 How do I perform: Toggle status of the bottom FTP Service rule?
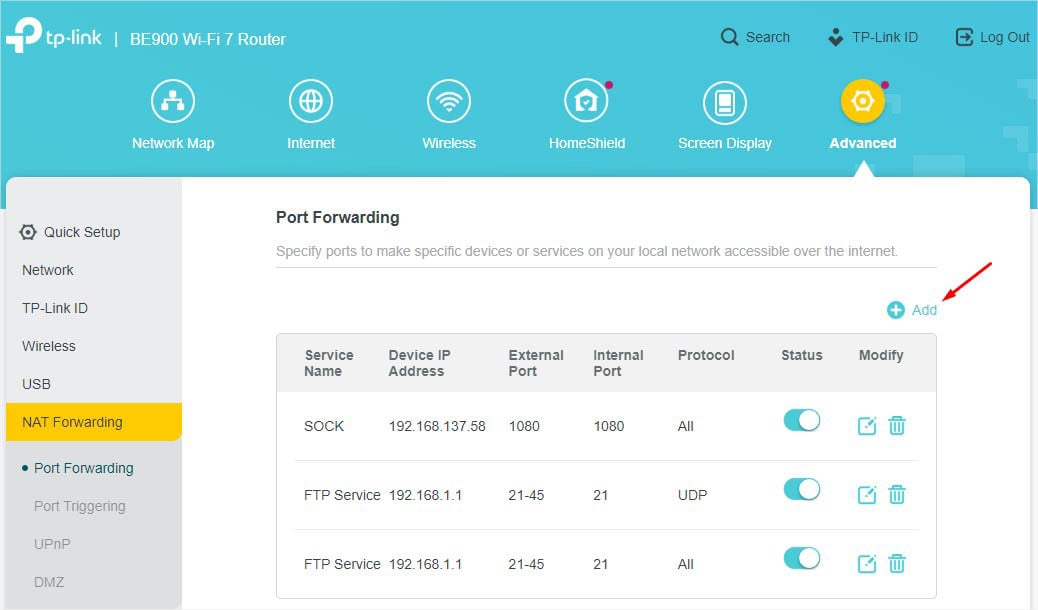pyautogui.click(x=801, y=558)
